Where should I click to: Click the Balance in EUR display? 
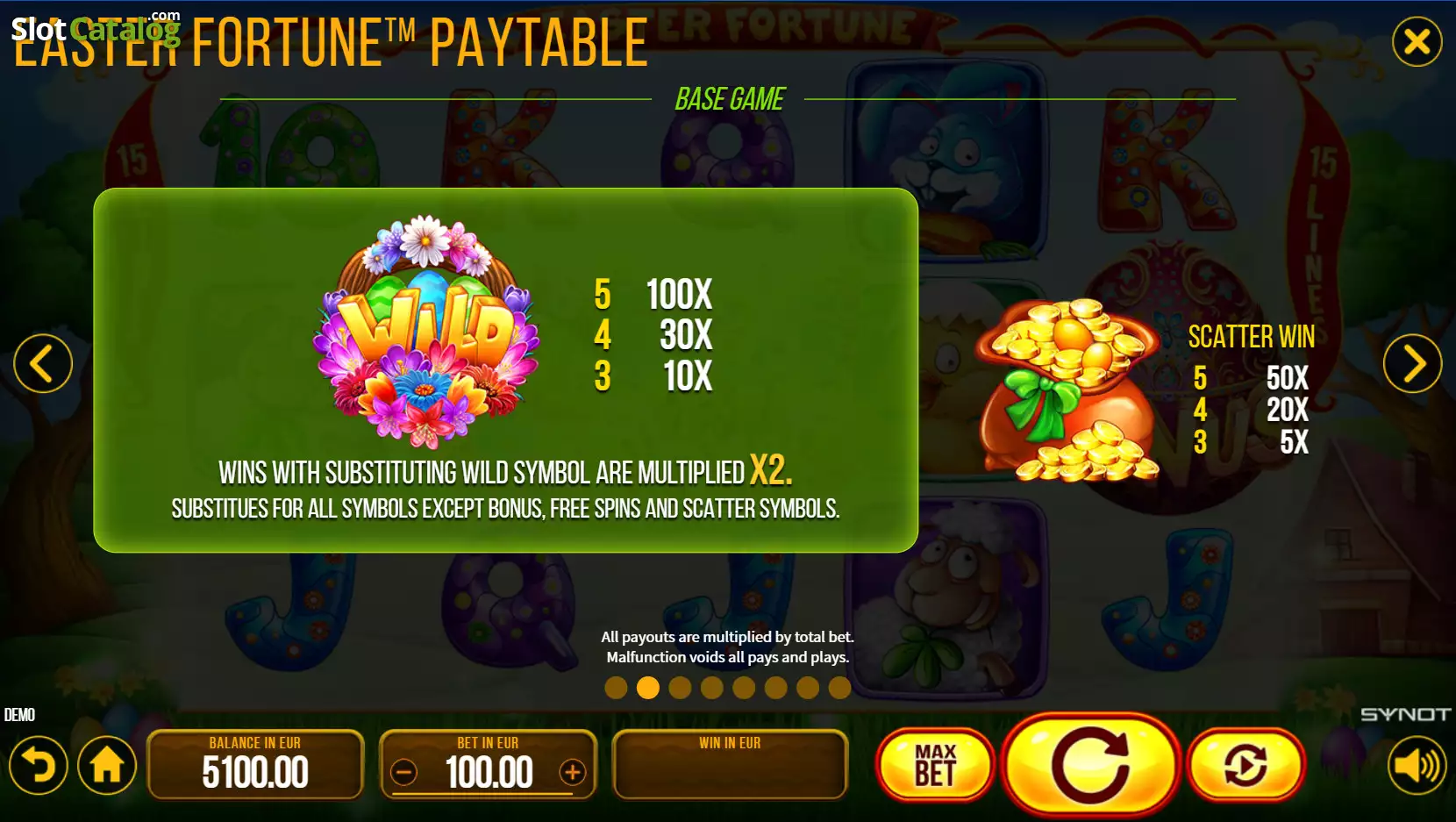pos(255,765)
